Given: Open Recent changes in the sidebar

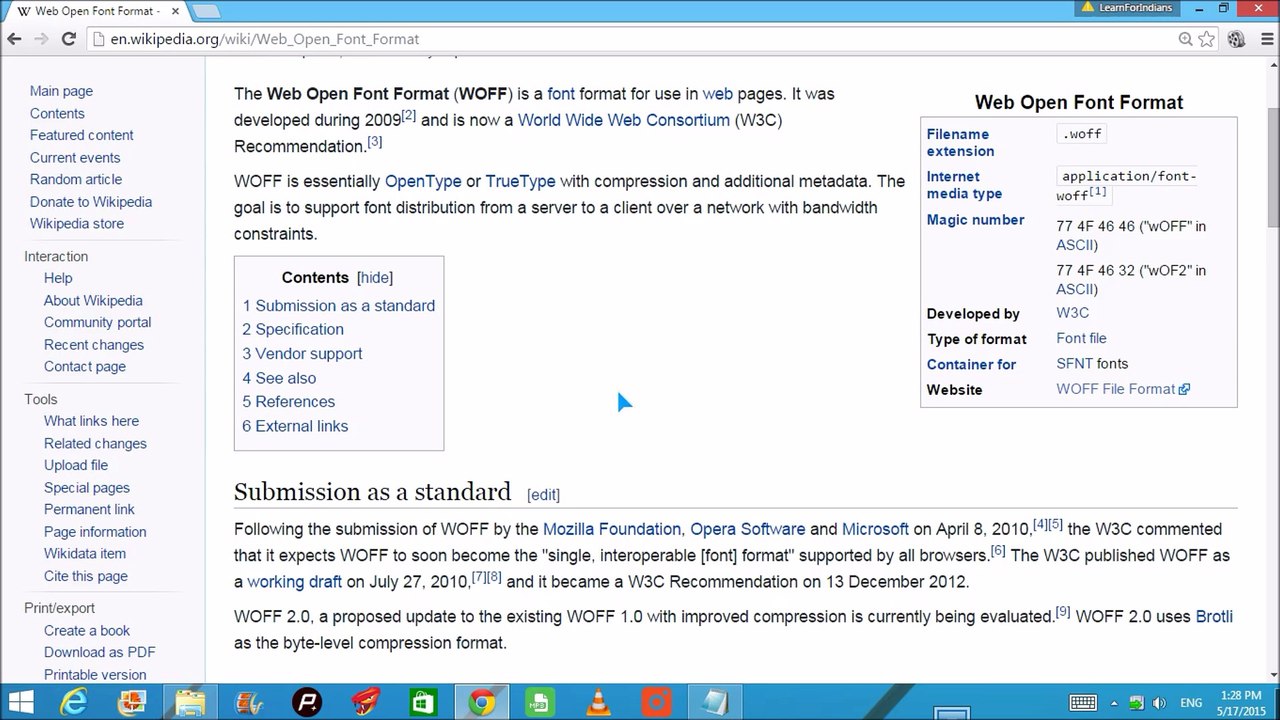Looking at the screenshot, I should coord(94,345).
